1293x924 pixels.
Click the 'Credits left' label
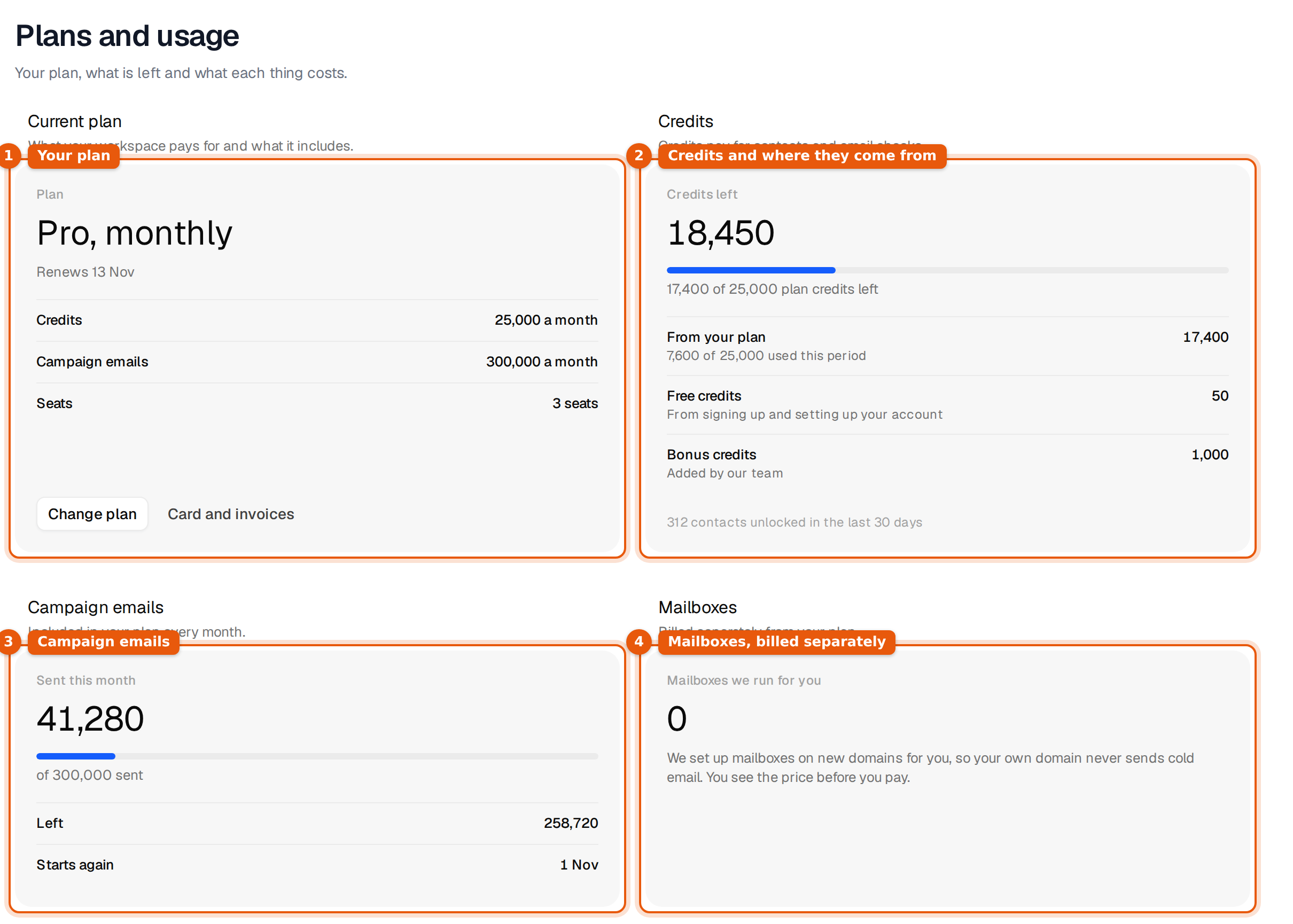tap(701, 194)
